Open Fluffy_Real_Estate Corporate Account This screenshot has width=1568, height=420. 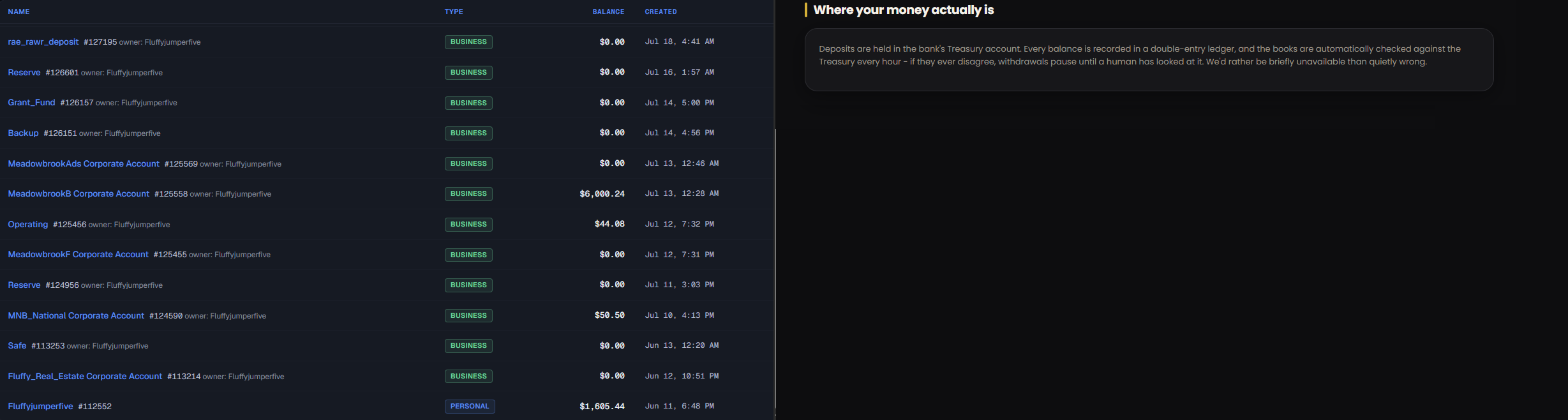(x=85, y=377)
